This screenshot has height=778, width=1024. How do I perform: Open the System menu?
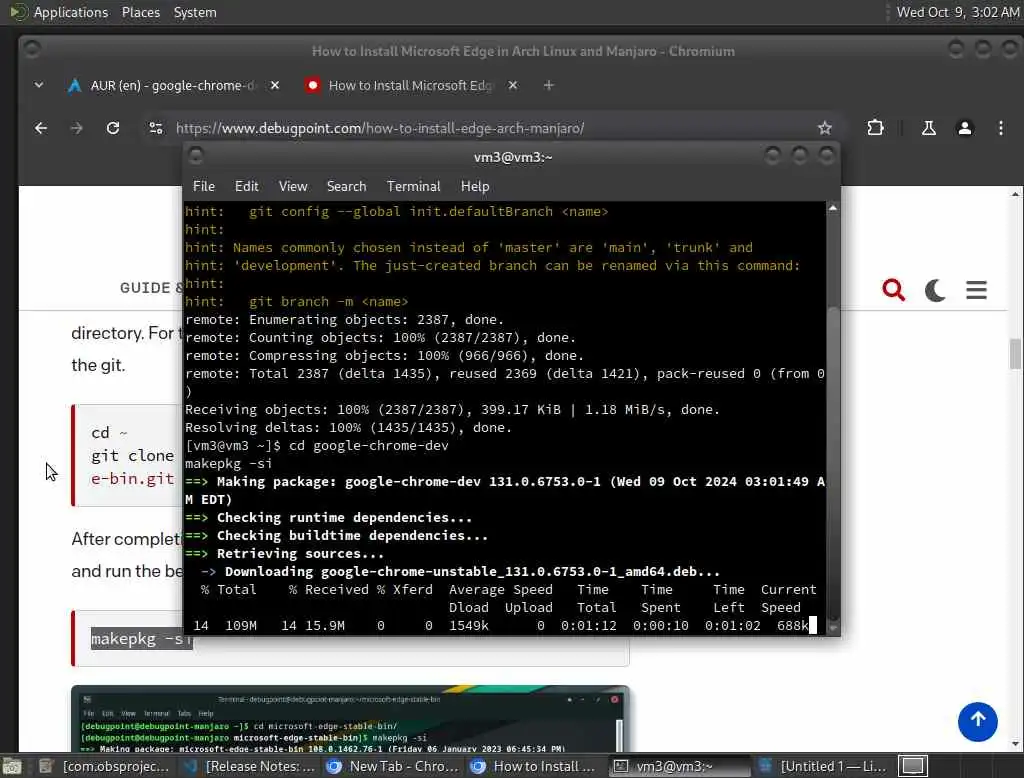click(x=195, y=12)
